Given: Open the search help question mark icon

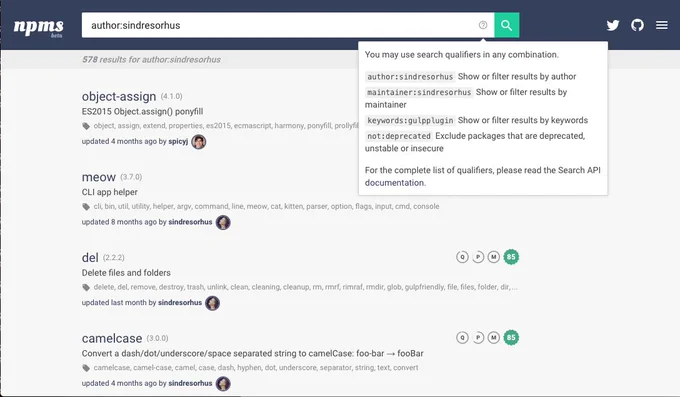Looking at the screenshot, I should pyautogui.click(x=483, y=25).
